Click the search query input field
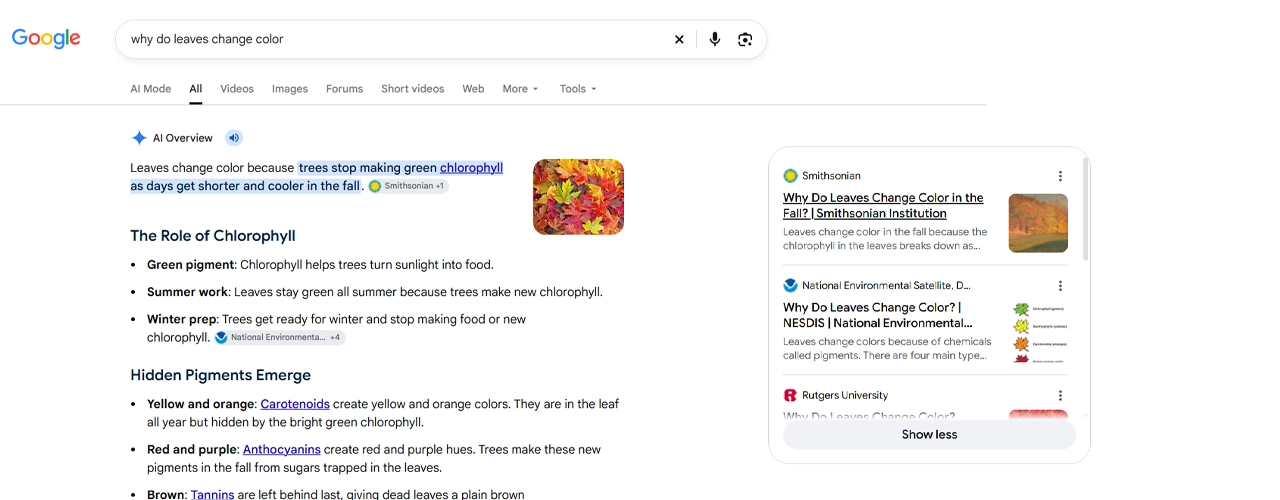The height and width of the screenshot is (500, 1280). [x=395, y=39]
